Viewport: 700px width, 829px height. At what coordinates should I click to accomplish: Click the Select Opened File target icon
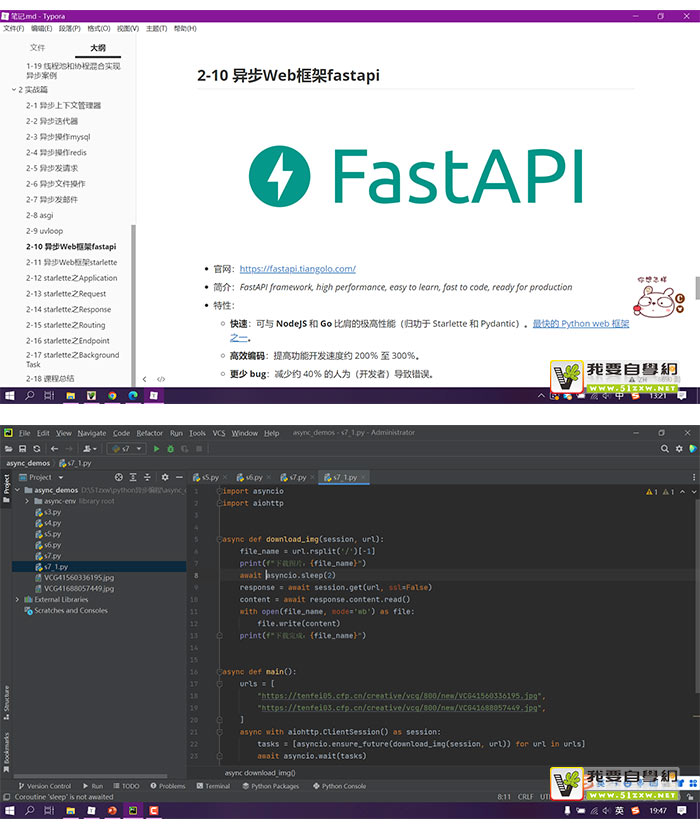[119, 477]
